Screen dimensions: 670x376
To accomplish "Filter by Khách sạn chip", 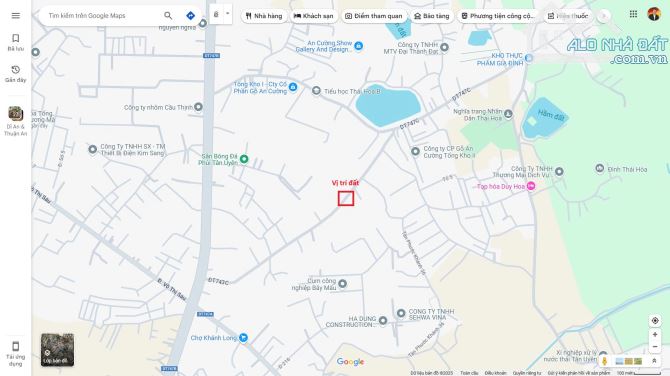I will click(x=314, y=16).
